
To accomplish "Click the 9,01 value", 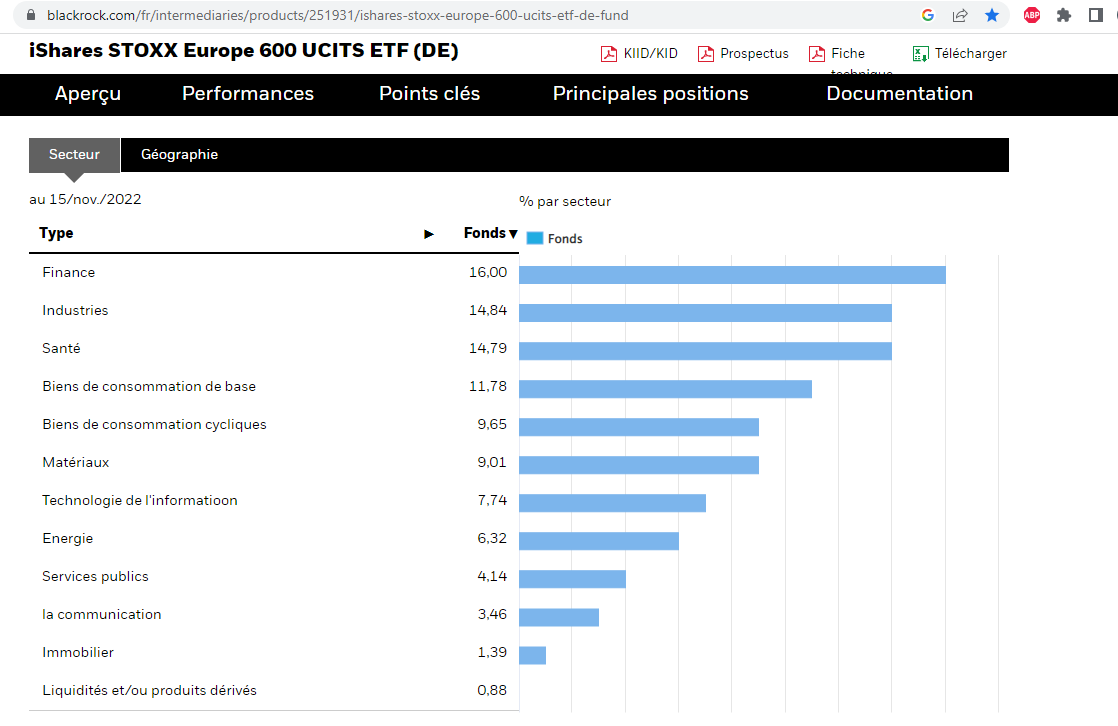I will click(492, 462).
